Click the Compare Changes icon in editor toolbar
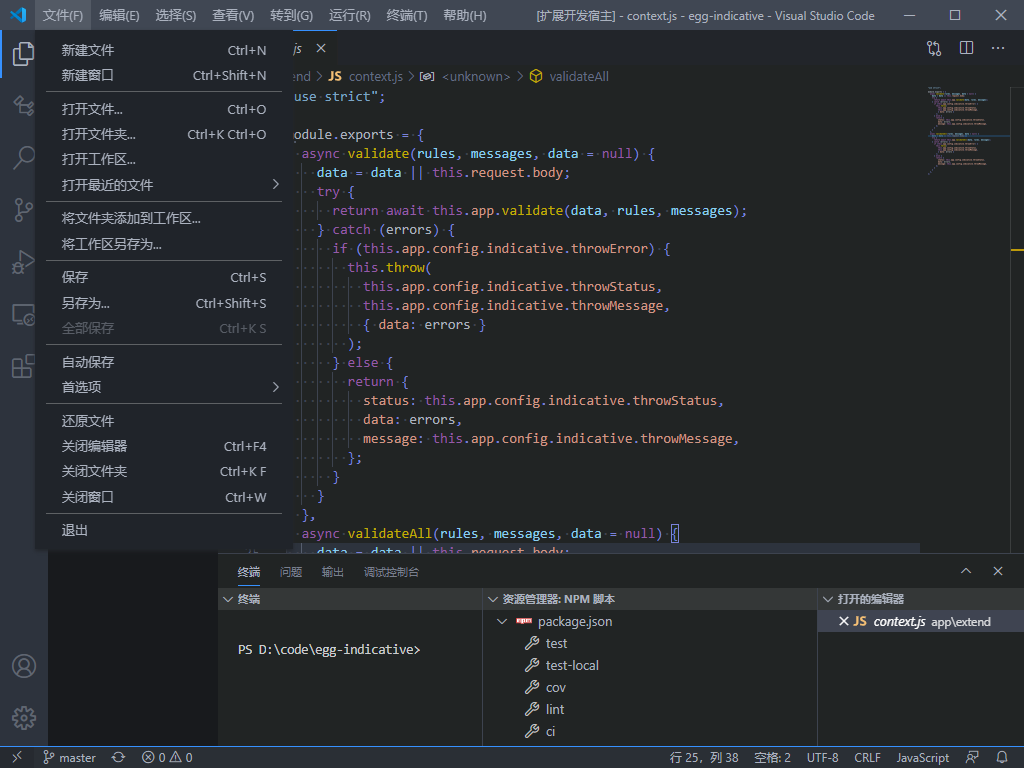This screenshot has height=768, width=1024. pyautogui.click(x=934, y=48)
